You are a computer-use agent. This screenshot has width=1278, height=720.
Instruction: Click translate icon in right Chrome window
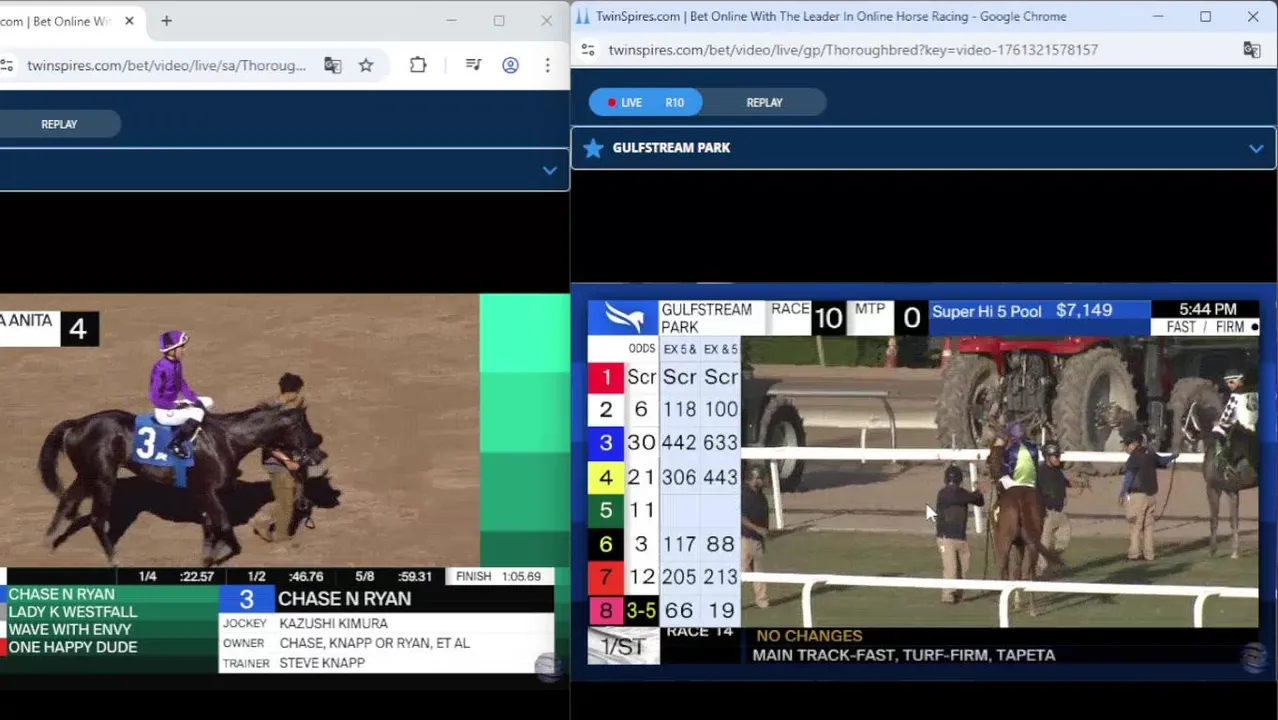1251,50
